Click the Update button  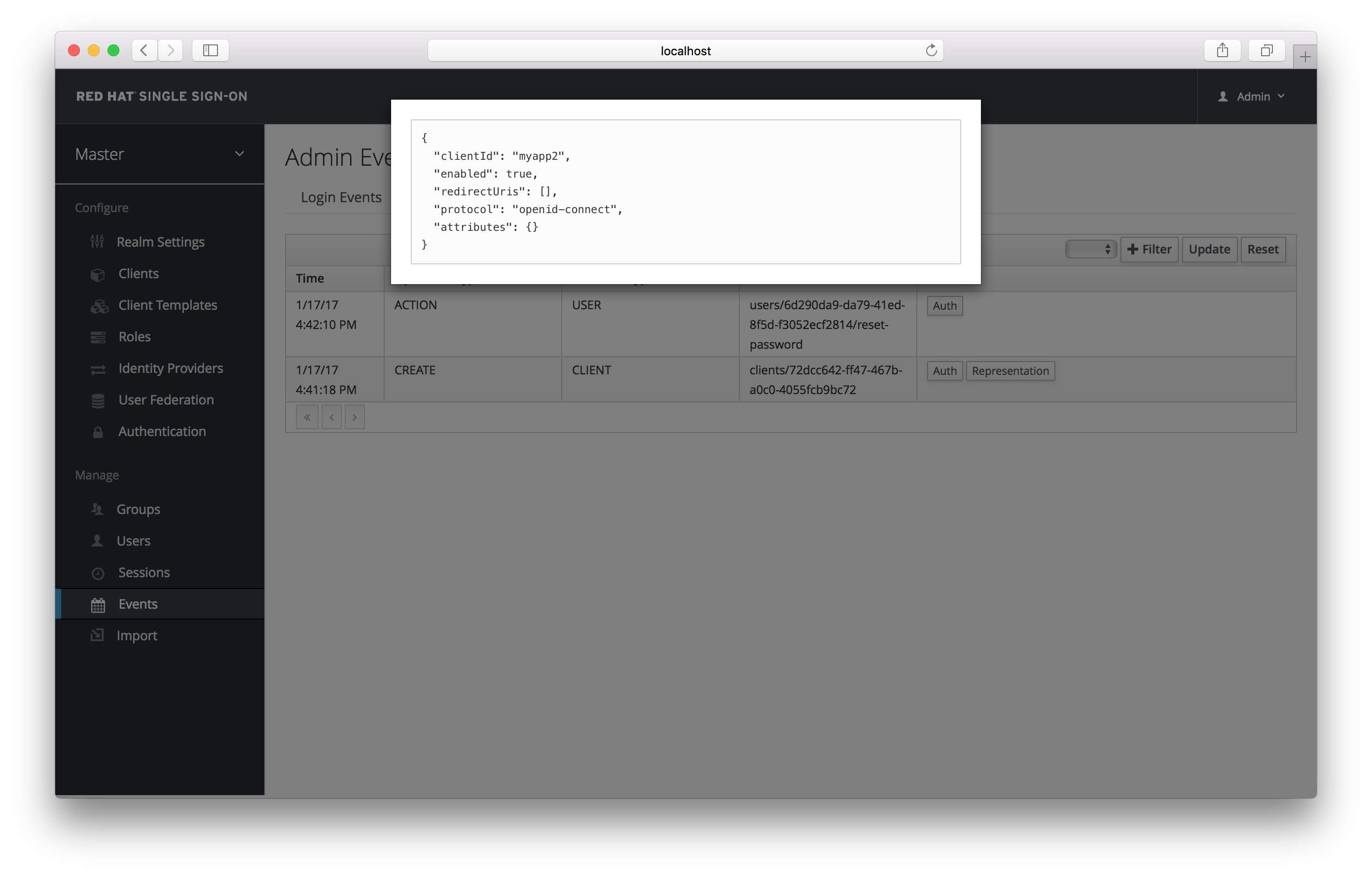click(x=1208, y=249)
